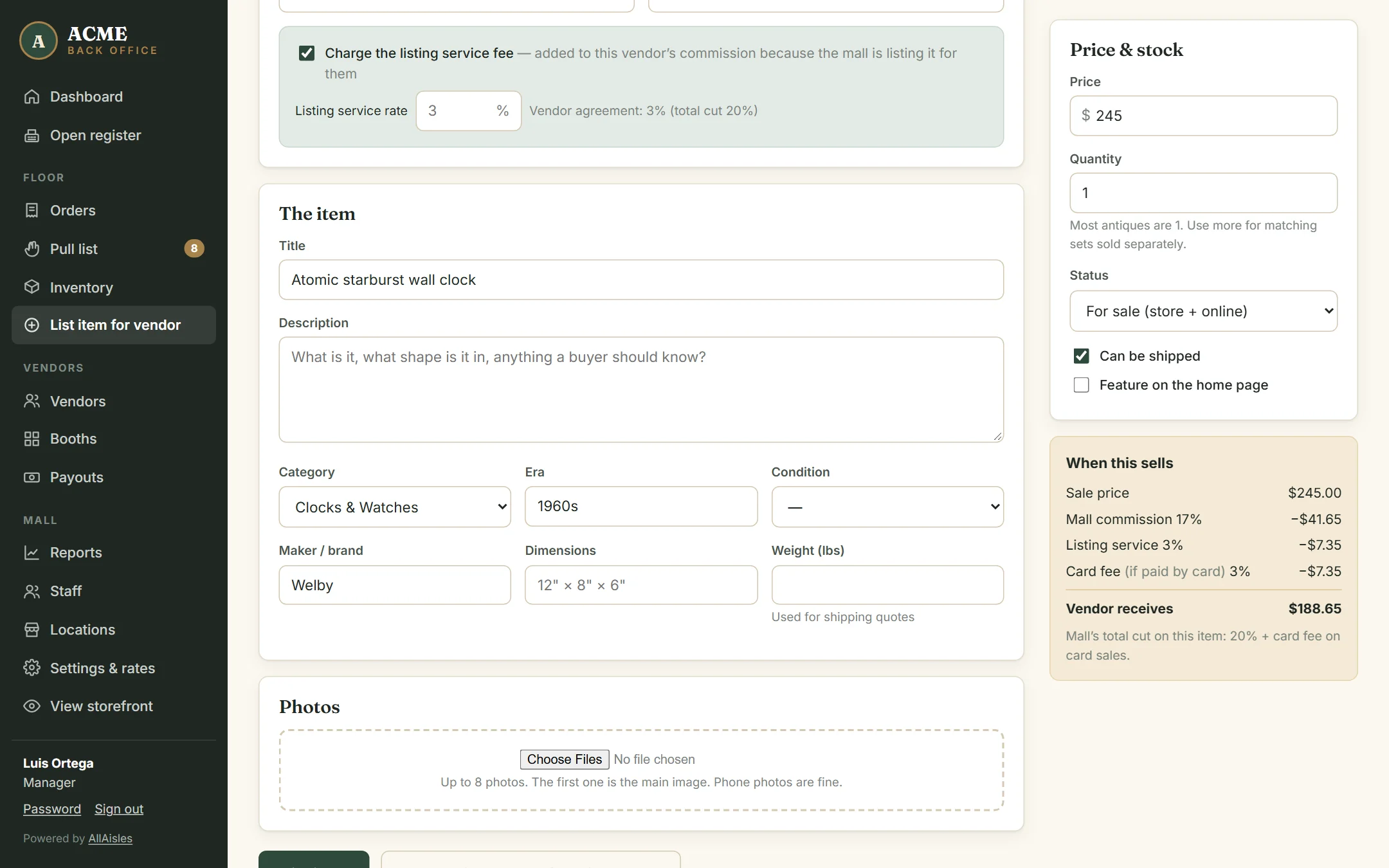The width and height of the screenshot is (1389, 868).
Task: Click the Vendors people icon
Action: [x=32, y=401]
